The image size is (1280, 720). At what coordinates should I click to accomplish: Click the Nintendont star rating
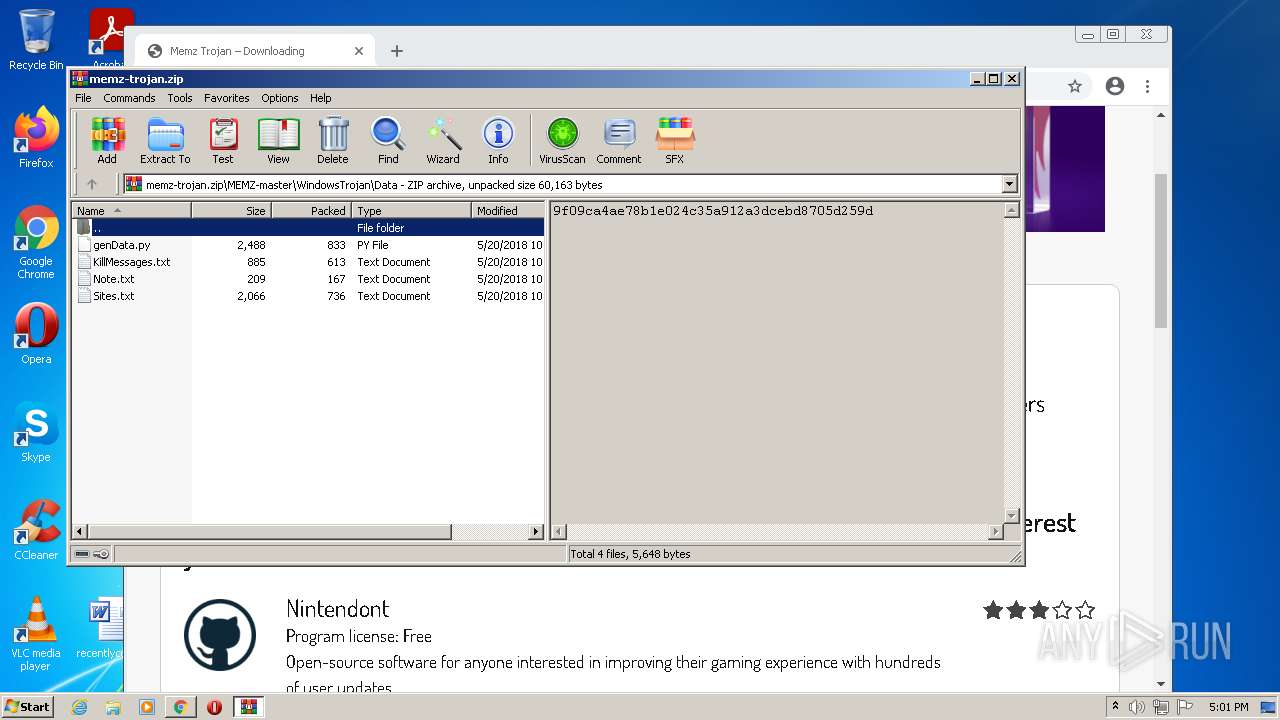(x=1039, y=610)
